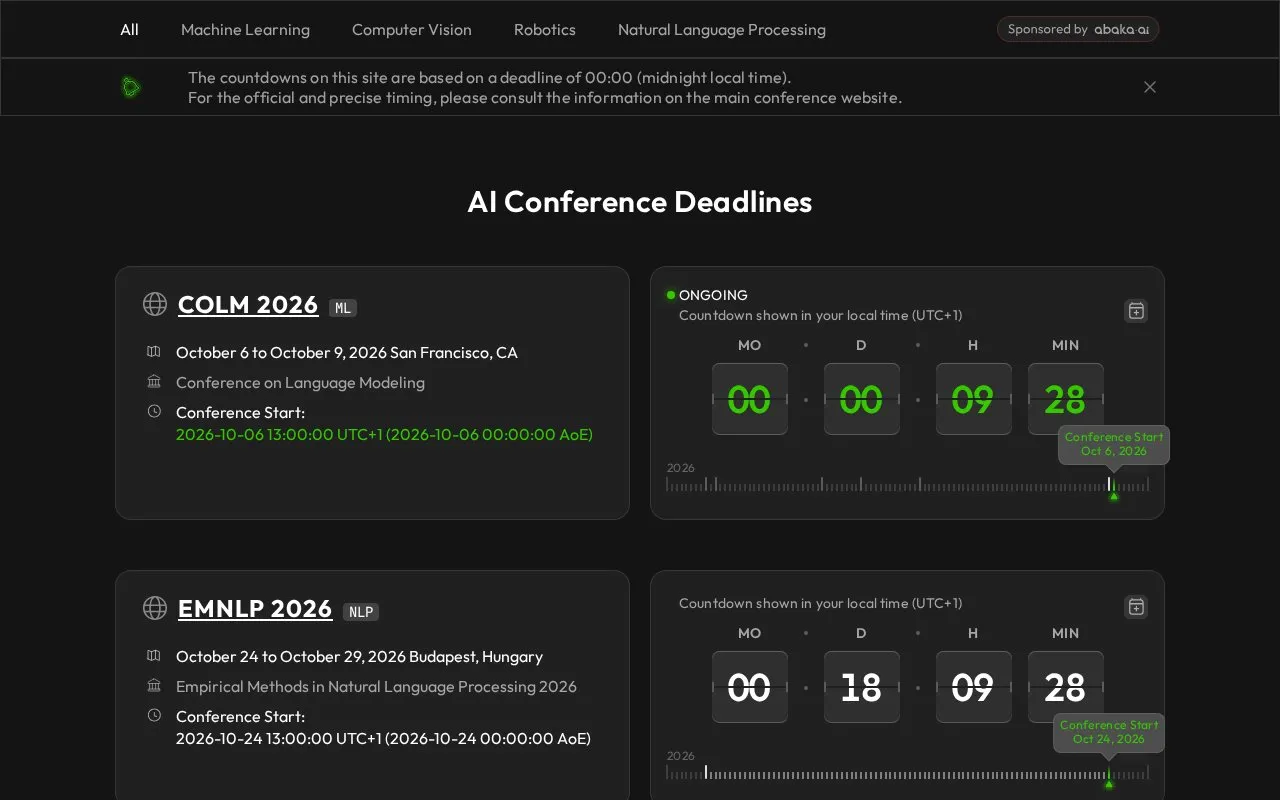This screenshot has height=800, width=1280.
Task: Dismiss the countdown notice banner
Action: coord(1150,87)
